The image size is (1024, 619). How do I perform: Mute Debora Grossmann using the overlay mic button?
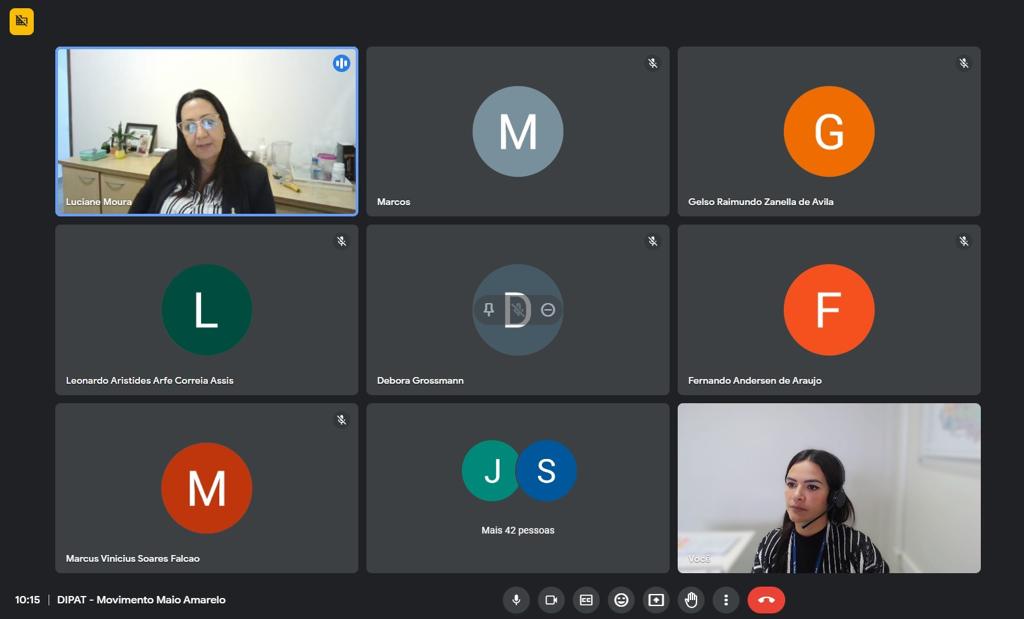pos(519,310)
